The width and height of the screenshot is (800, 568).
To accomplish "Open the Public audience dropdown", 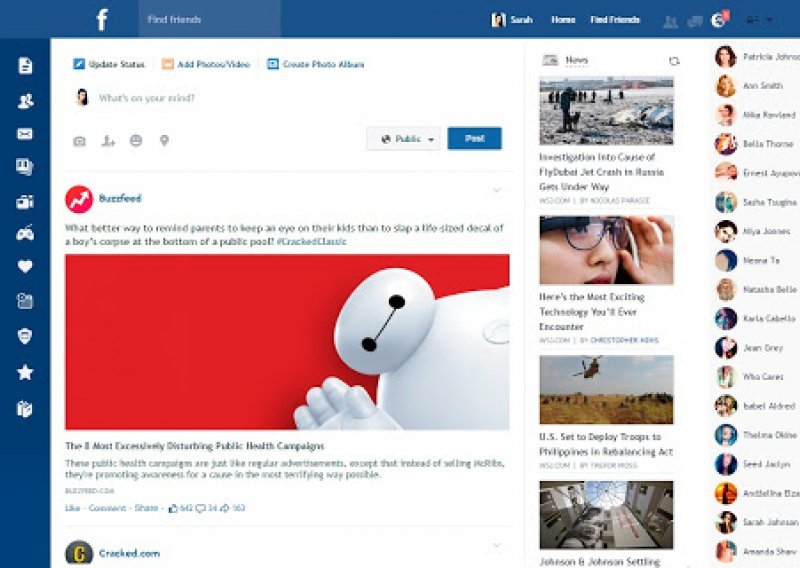I will (x=403, y=139).
